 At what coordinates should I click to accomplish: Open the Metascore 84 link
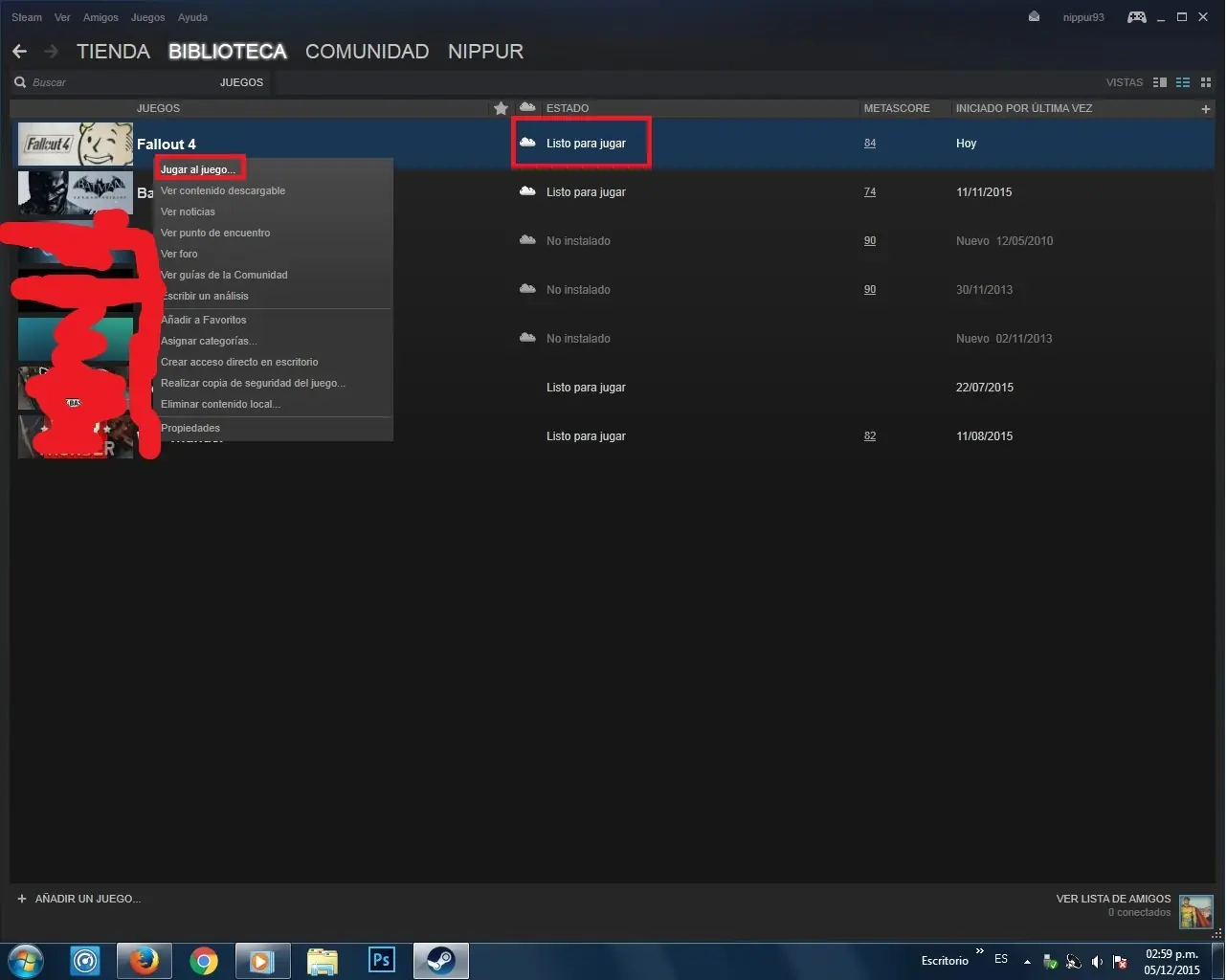click(870, 143)
